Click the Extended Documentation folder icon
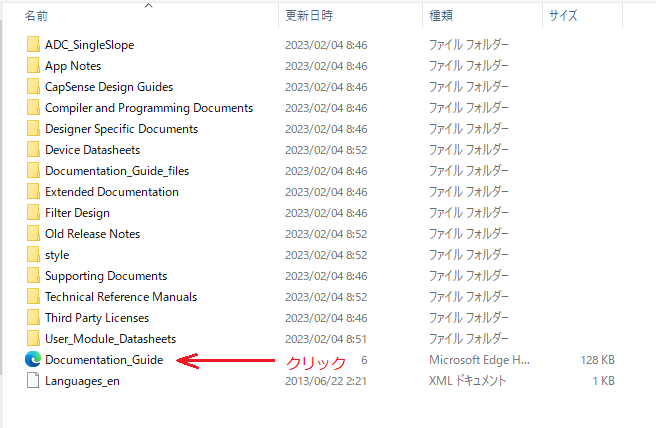Viewport: 656px width, 428px height. pyautogui.click(x=33, y=191)
